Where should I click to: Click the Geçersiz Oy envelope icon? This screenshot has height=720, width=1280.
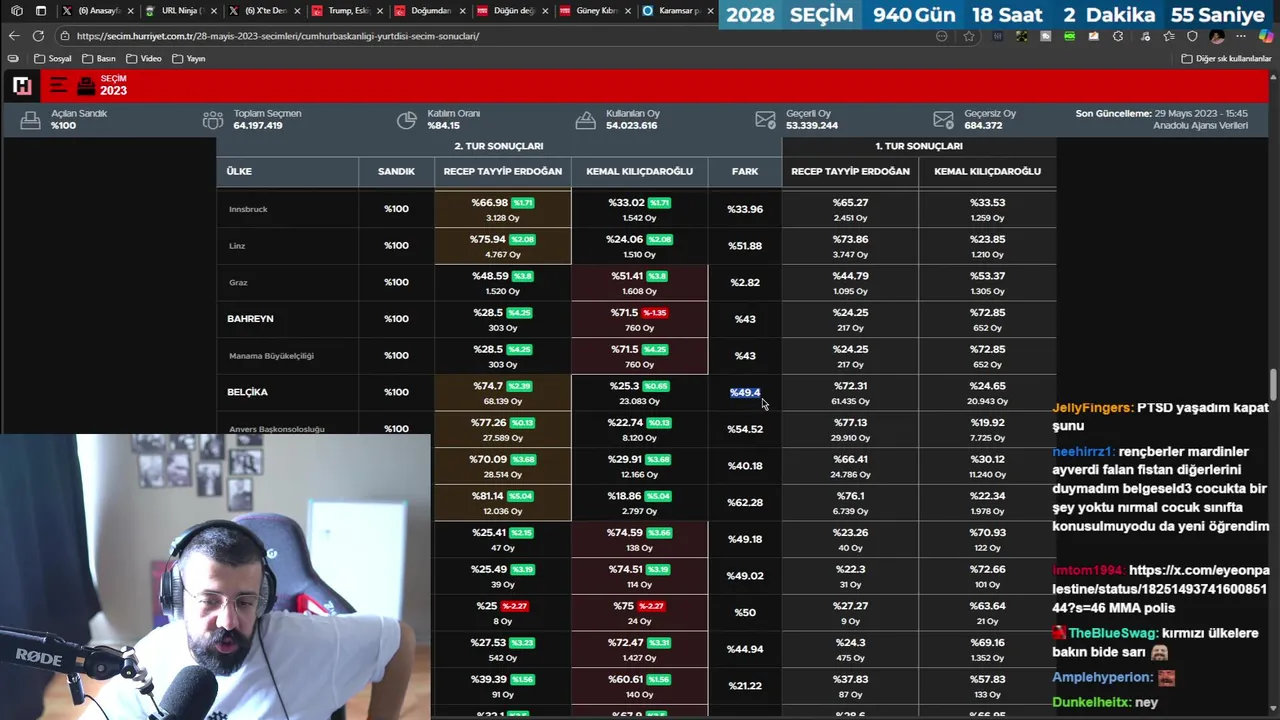(943, 119)
